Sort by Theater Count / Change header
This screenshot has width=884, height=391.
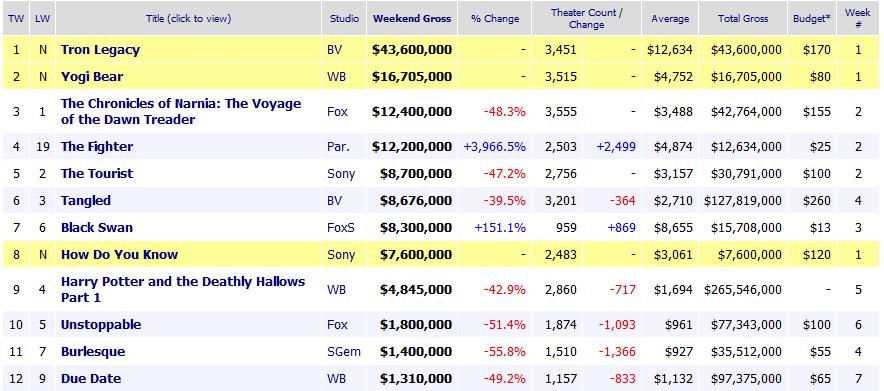click(586, 19)
